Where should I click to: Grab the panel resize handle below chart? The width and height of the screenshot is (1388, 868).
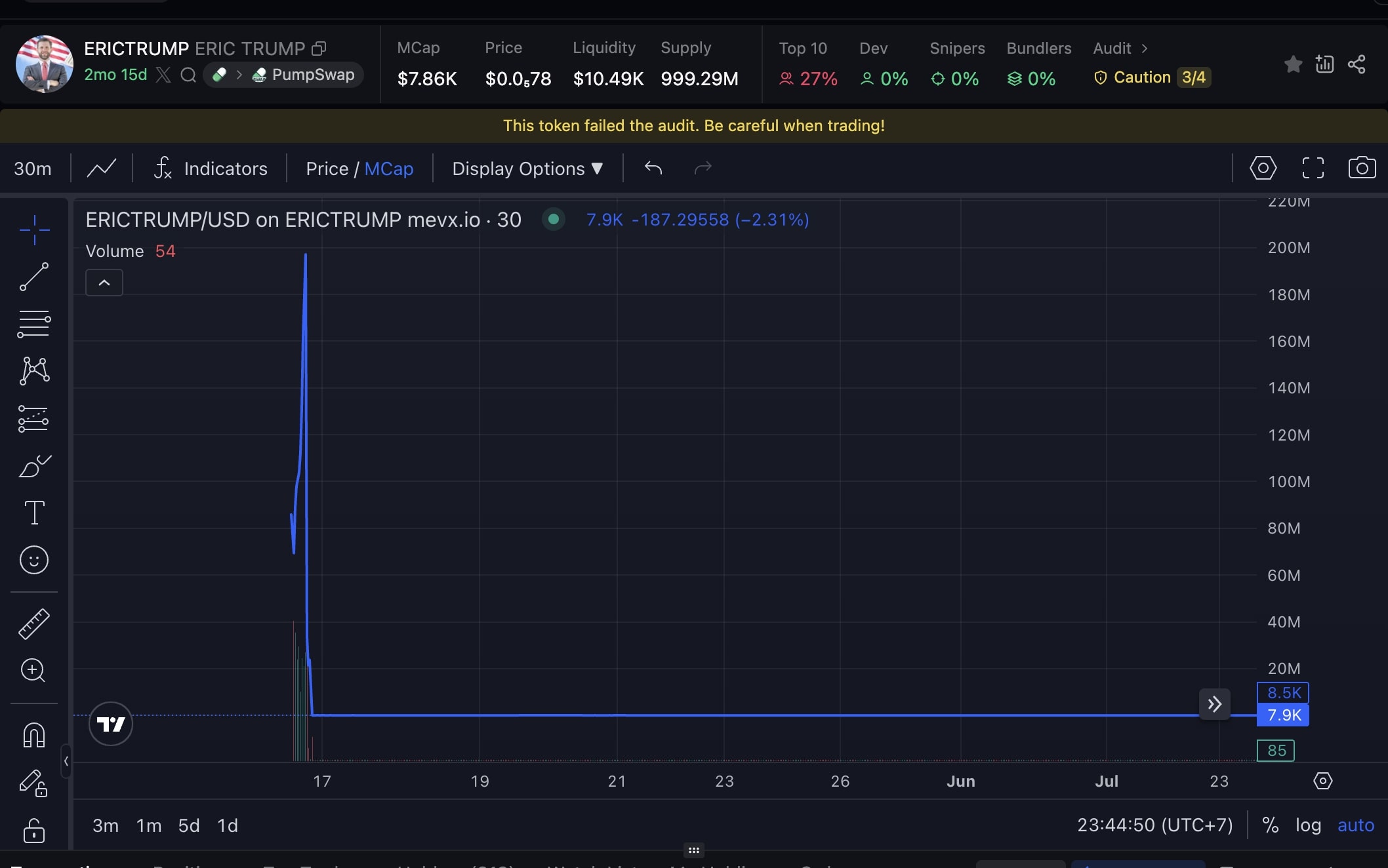click(x=694, y=850)
